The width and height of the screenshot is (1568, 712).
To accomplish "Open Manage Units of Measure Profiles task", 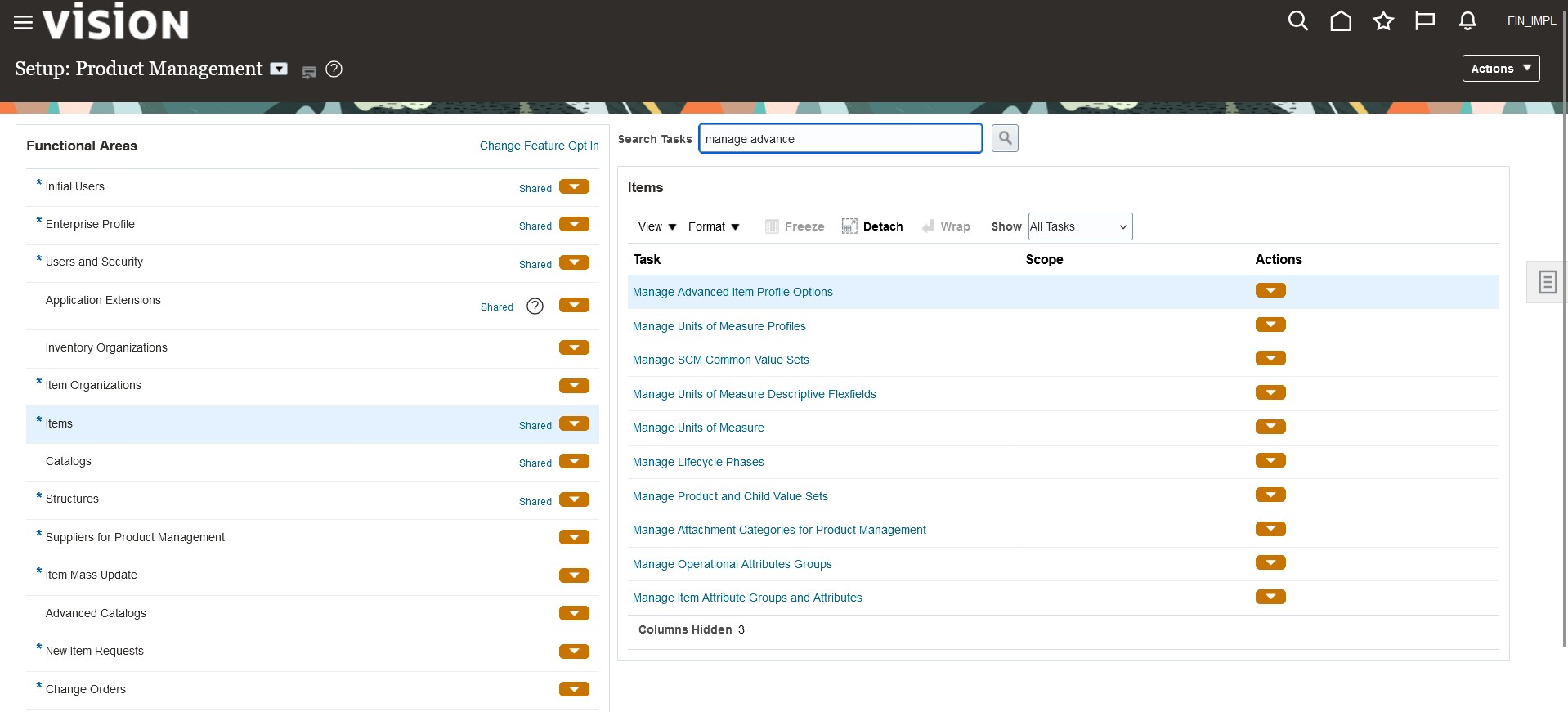I will [719, 326].
